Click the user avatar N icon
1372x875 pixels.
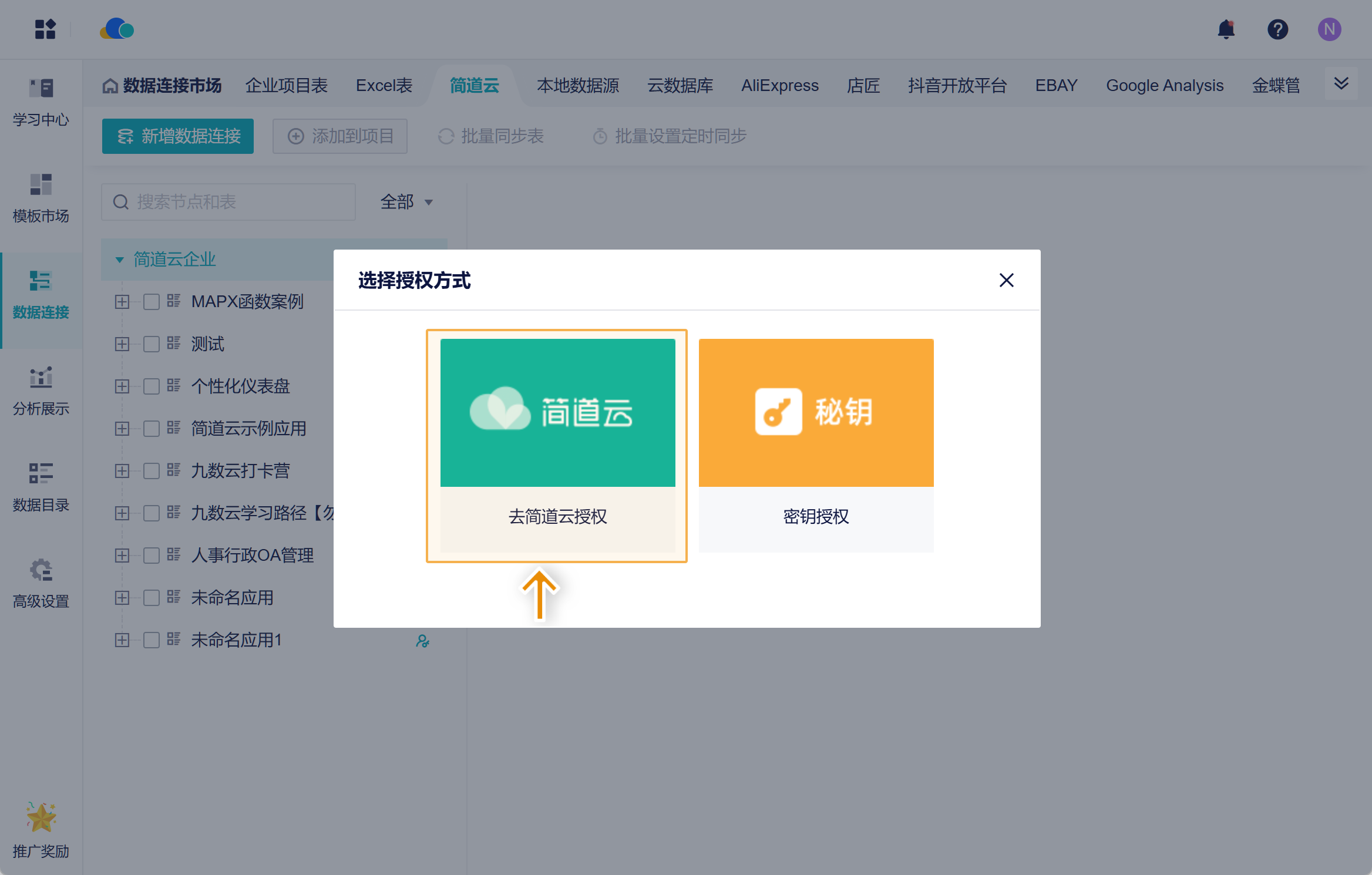pyautogui.click(x=1329, y=29)
